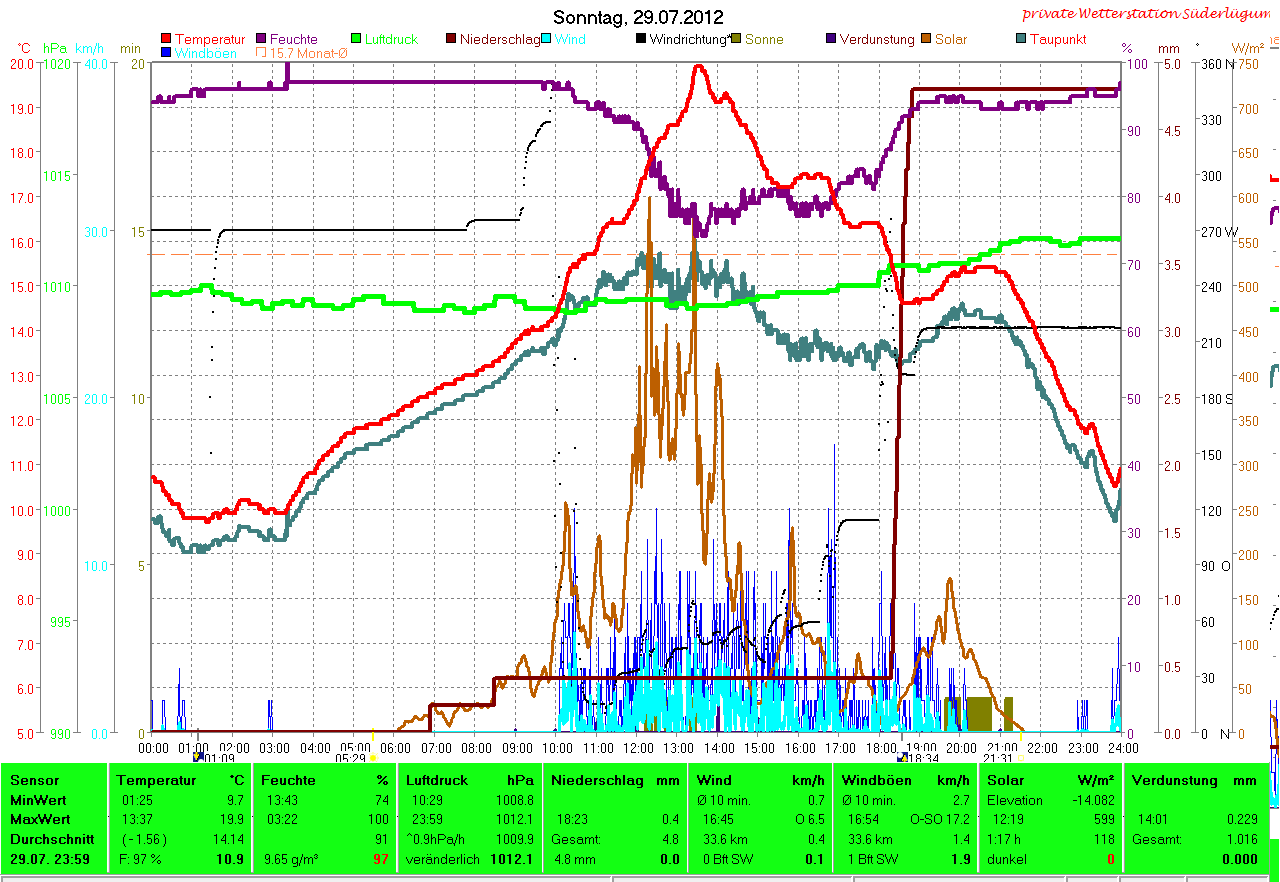Select the Windböen km/h table column header

(905, 780)
